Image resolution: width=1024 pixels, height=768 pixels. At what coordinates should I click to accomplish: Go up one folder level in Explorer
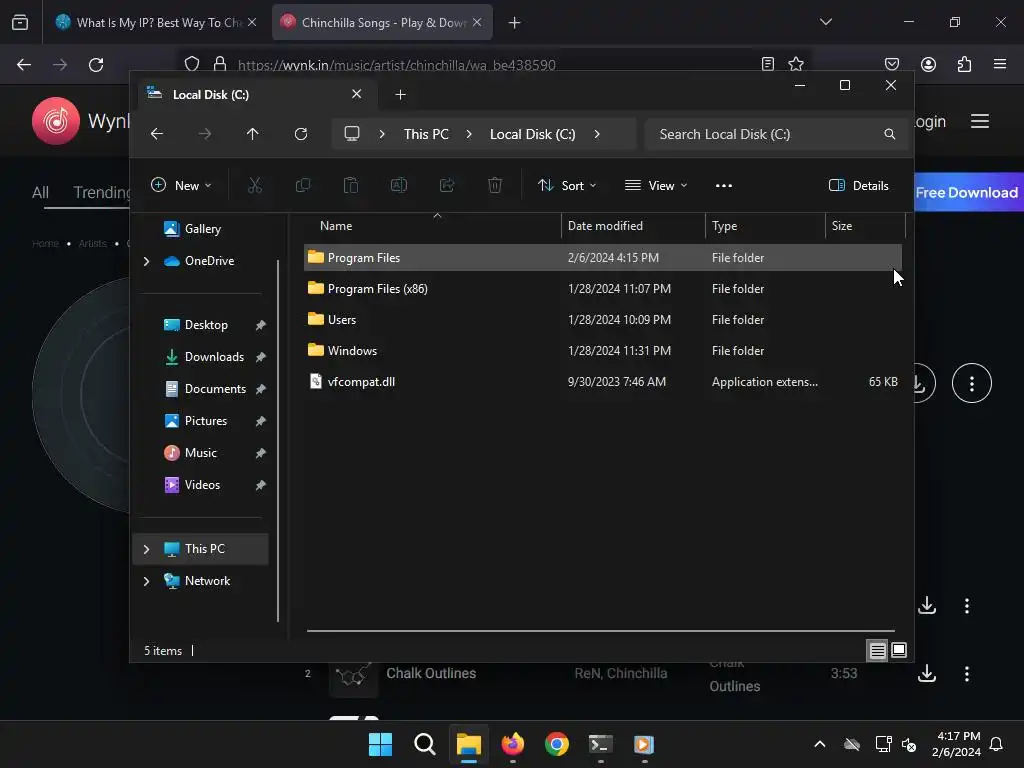click(x=253, y=134)
